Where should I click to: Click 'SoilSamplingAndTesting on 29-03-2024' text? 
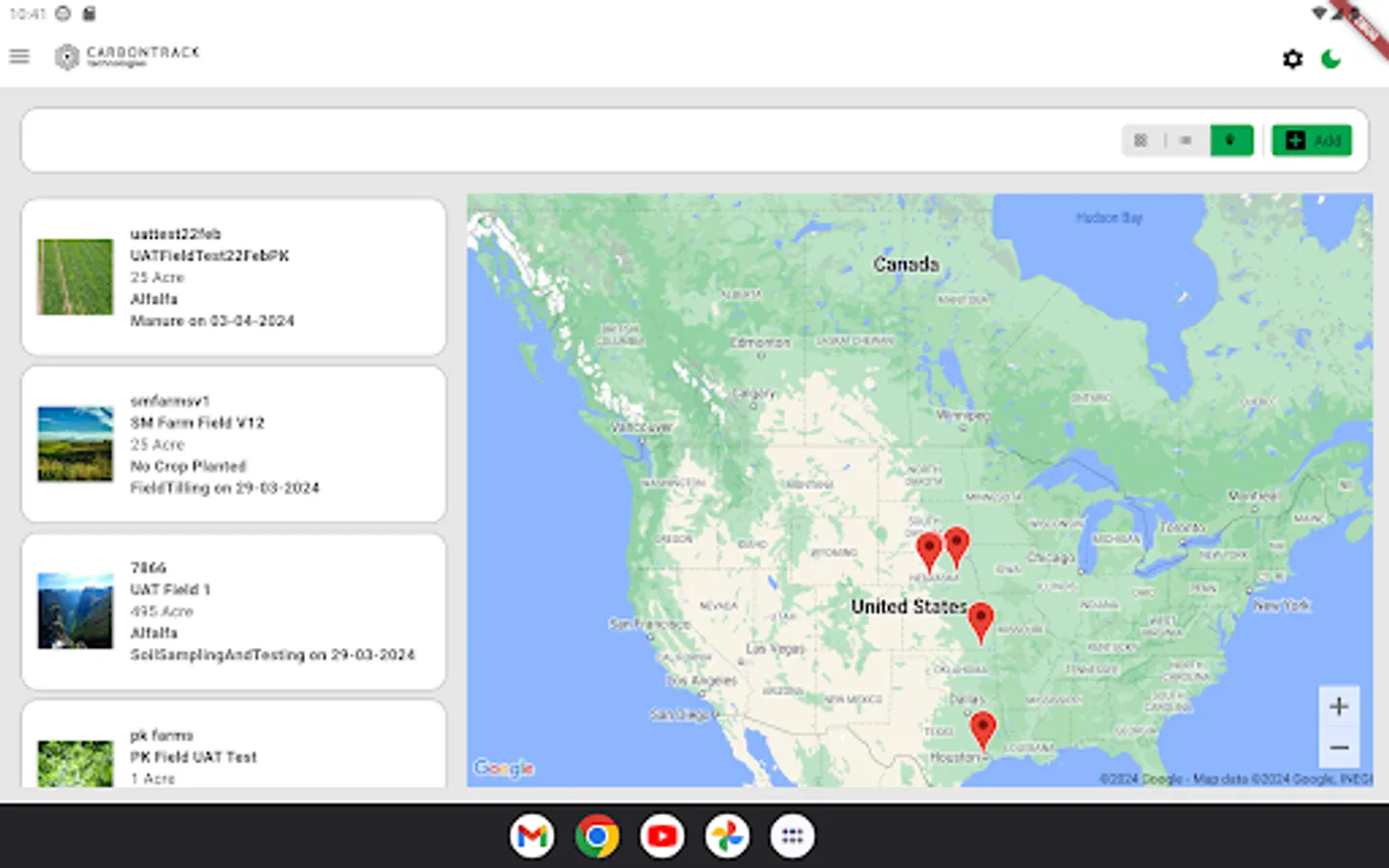pyautogui.click(x=272, y=655)
